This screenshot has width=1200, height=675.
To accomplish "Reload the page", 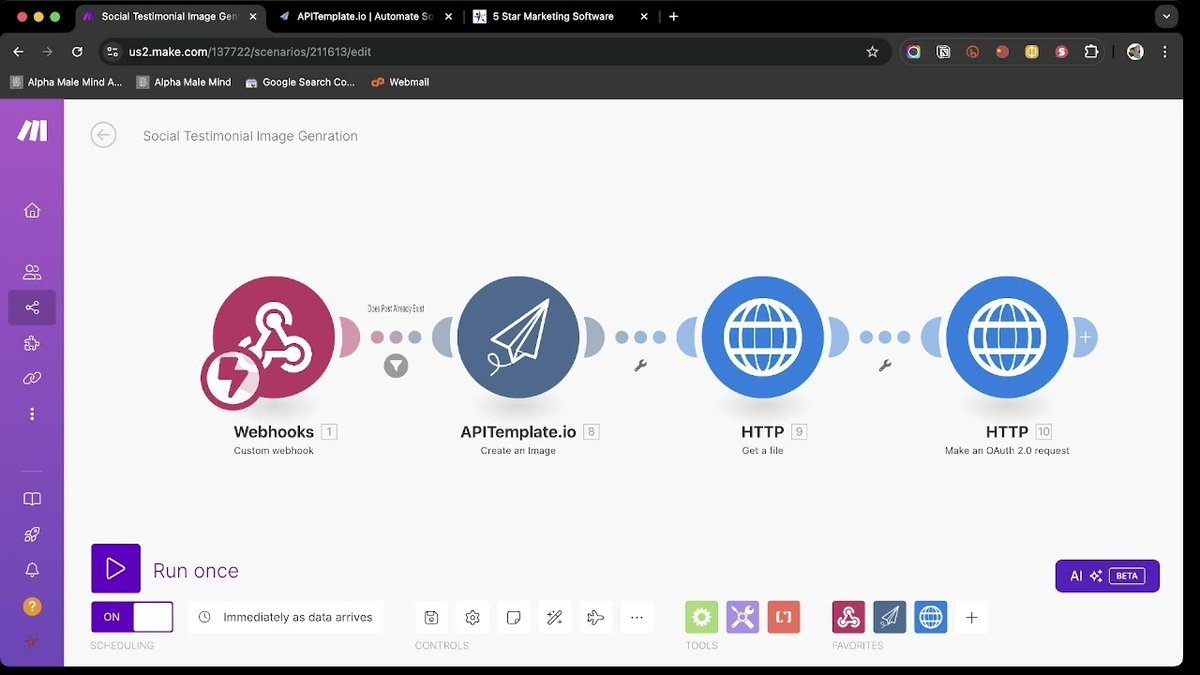I will [77, 51].
